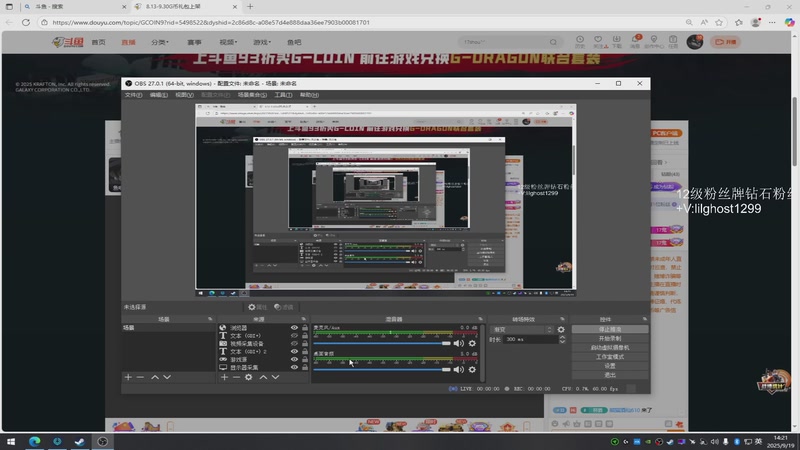Open the Douyu 关注 heart icon
Image resolution: width=800 pixels, height=450 pixels.
[x=598, y=42]
